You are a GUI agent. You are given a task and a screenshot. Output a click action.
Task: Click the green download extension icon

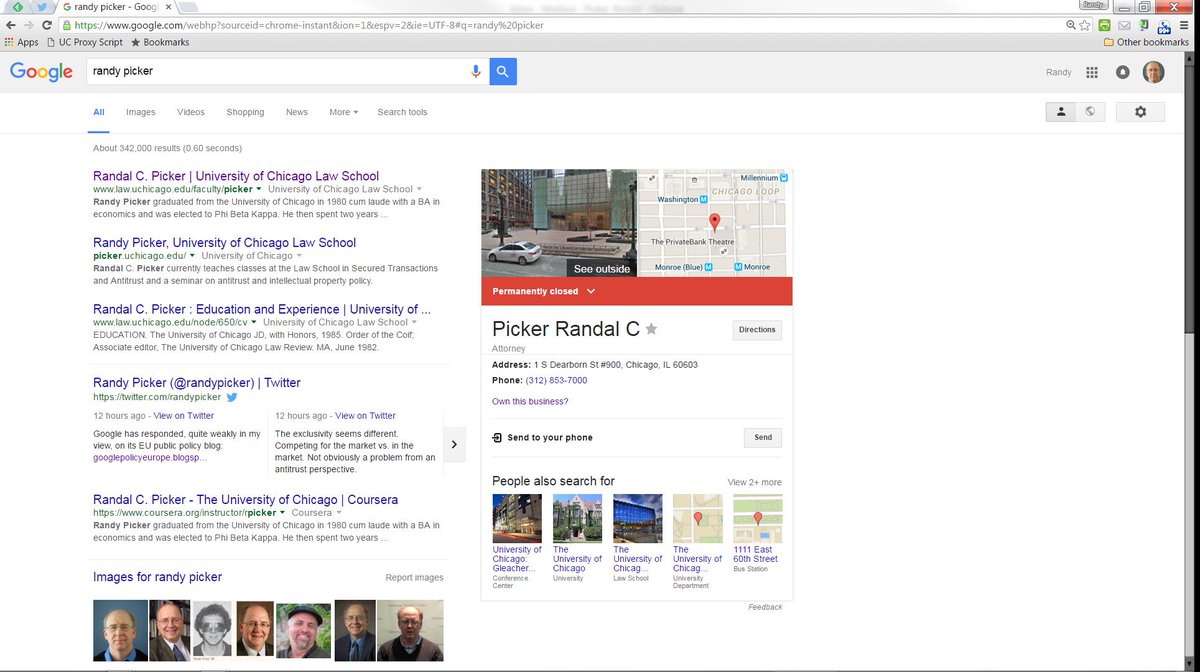point(1143,25)
